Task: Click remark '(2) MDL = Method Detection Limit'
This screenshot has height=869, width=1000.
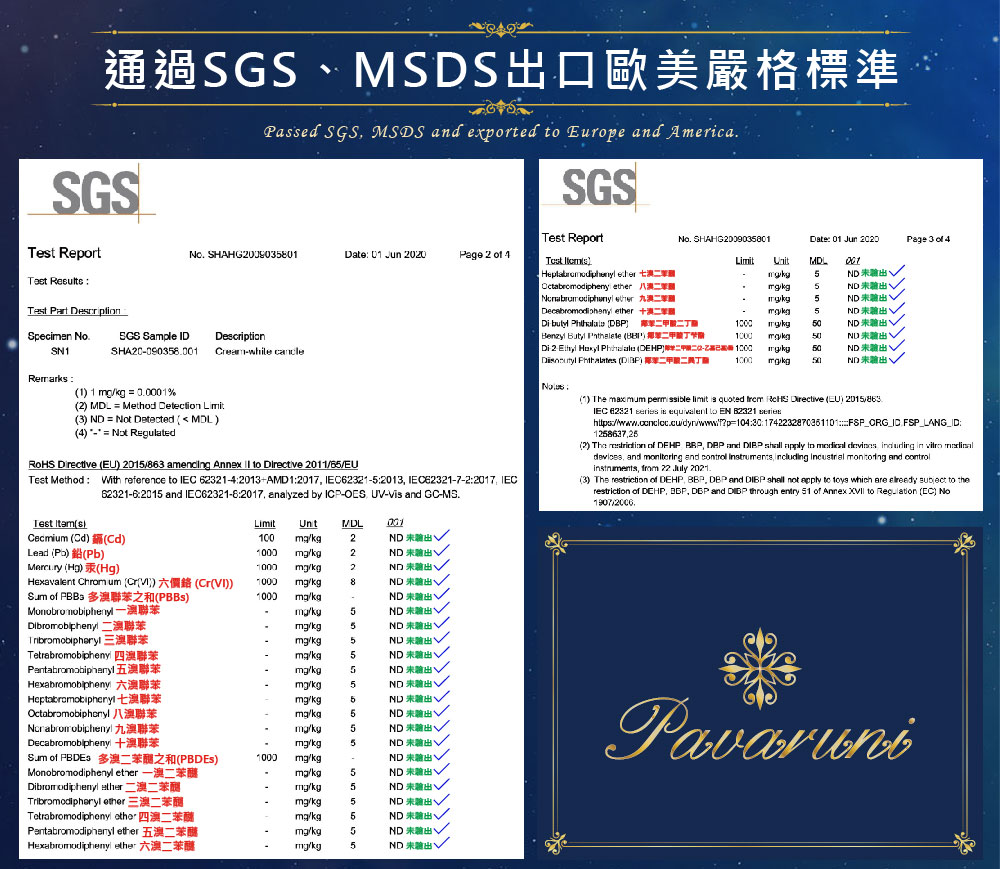Action: pos(149,405)
